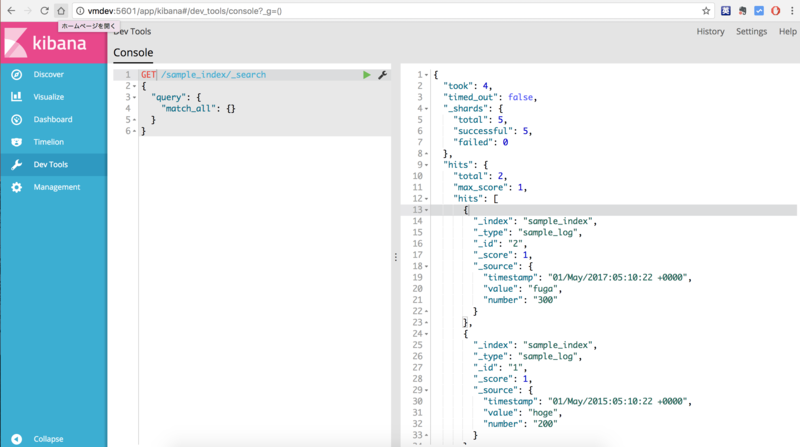Click the browser home button
This screenshot has height=447, width=800.
[x=61, y=11]
